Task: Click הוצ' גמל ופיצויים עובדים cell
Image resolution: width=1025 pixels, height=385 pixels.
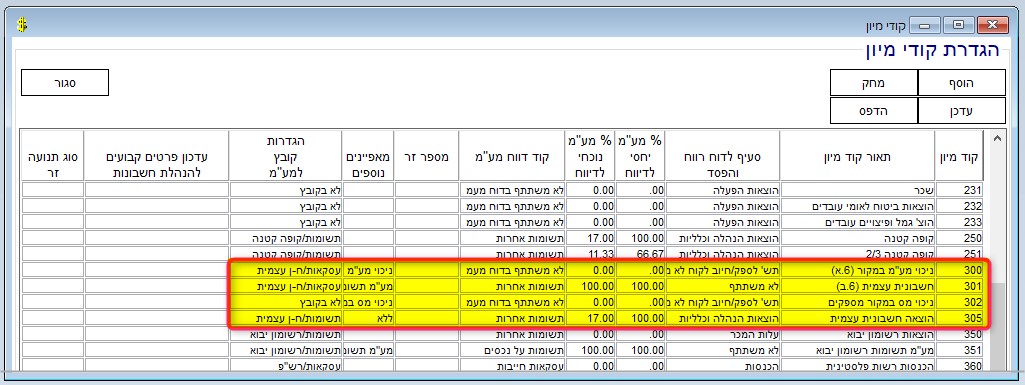Action: coord(858,222)
